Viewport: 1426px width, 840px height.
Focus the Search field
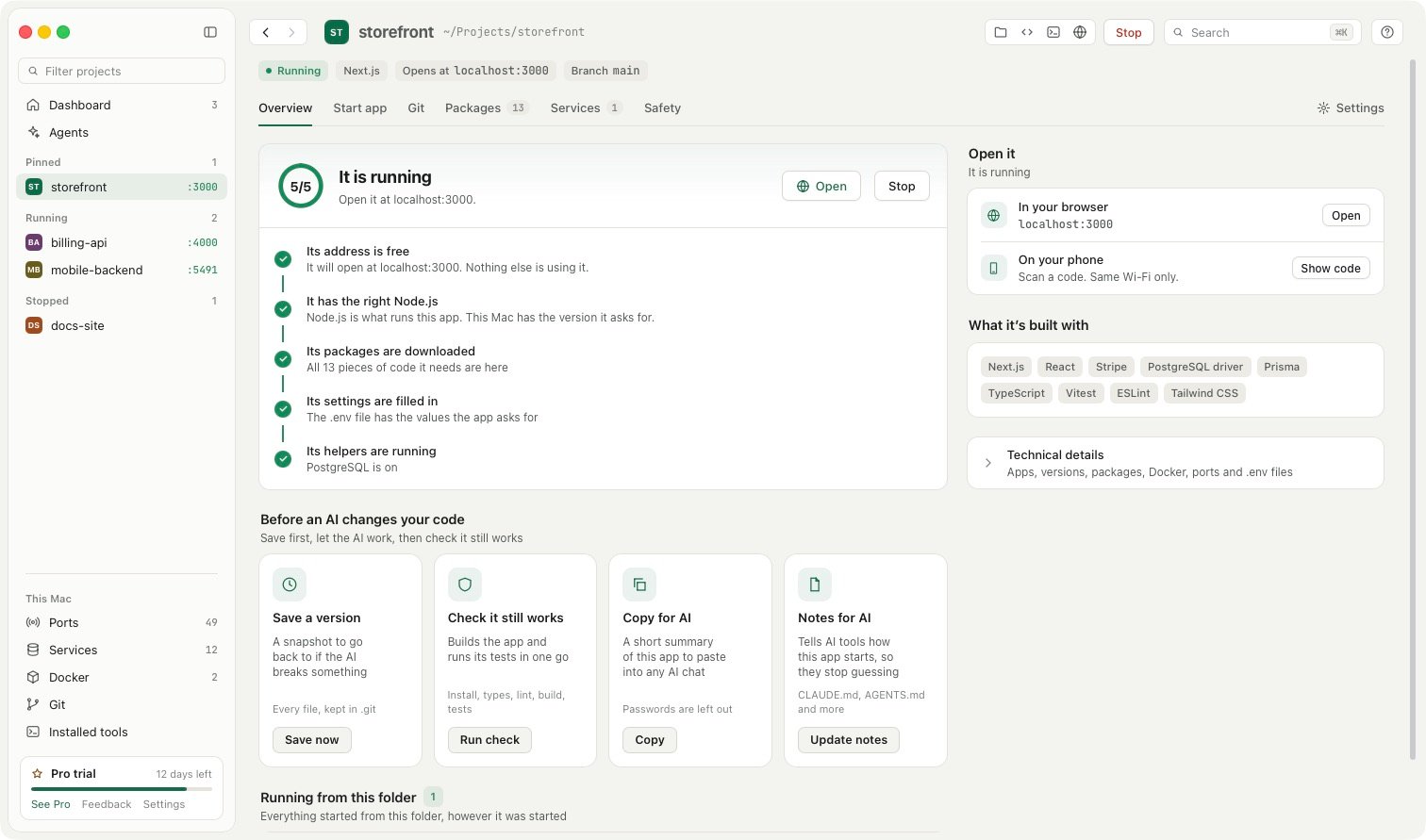(x=1261, y=32)
